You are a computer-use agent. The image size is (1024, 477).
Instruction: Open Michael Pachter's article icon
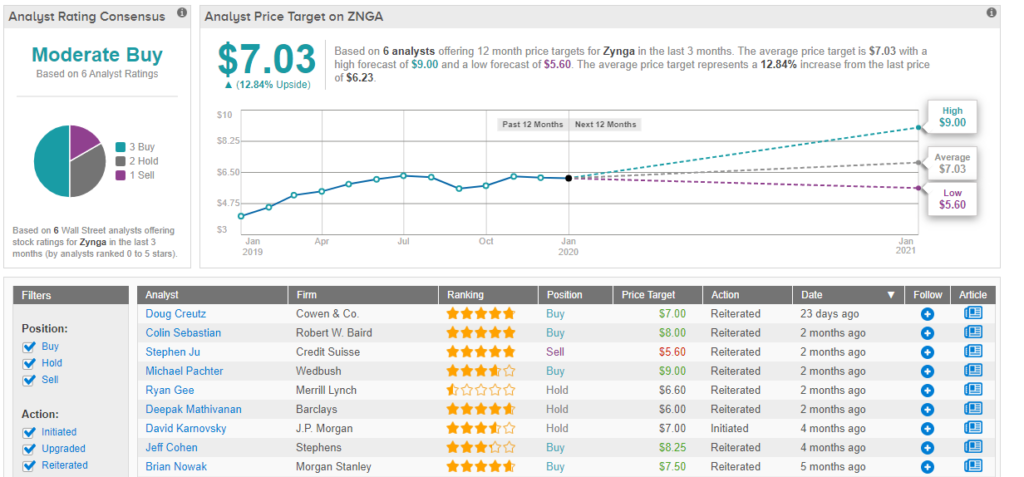(x=972, y=371)
